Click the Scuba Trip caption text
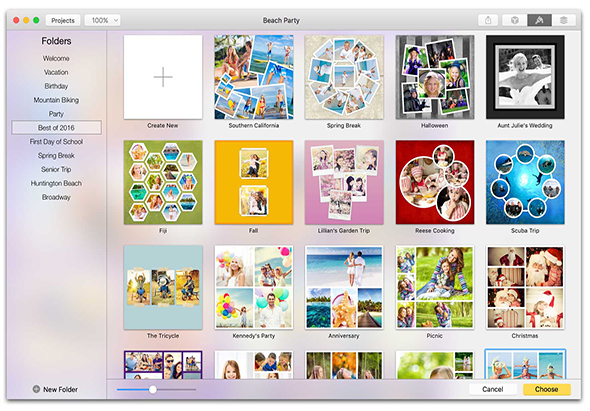The width and height of the screenshot is (590, 411). 525,230
